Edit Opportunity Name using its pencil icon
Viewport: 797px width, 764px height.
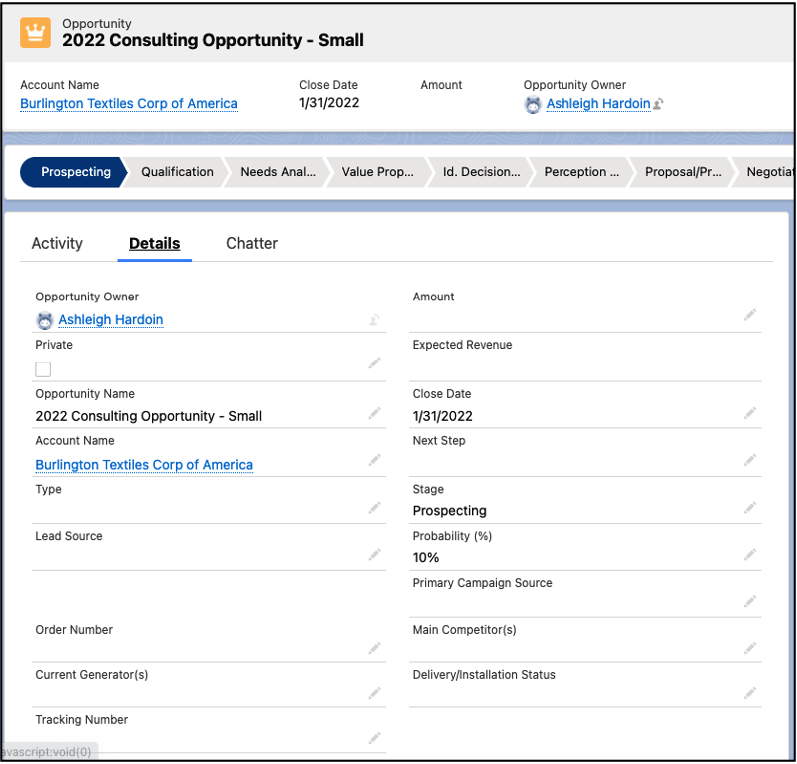coord(374,412)
